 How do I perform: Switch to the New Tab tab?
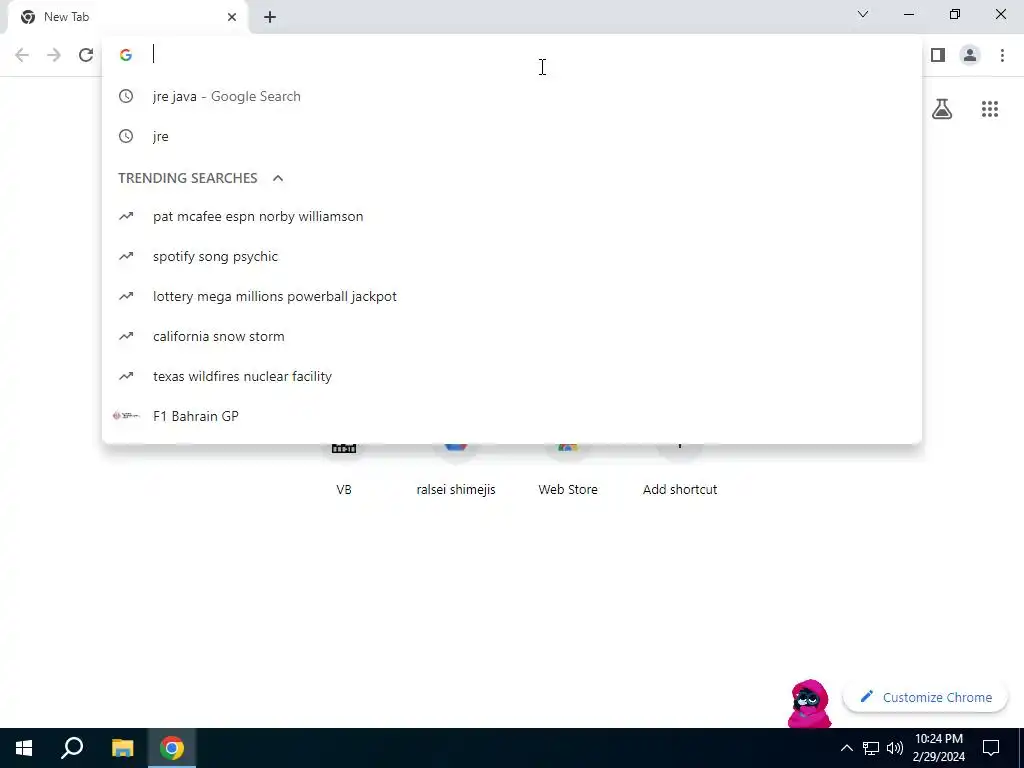(127, 17)
